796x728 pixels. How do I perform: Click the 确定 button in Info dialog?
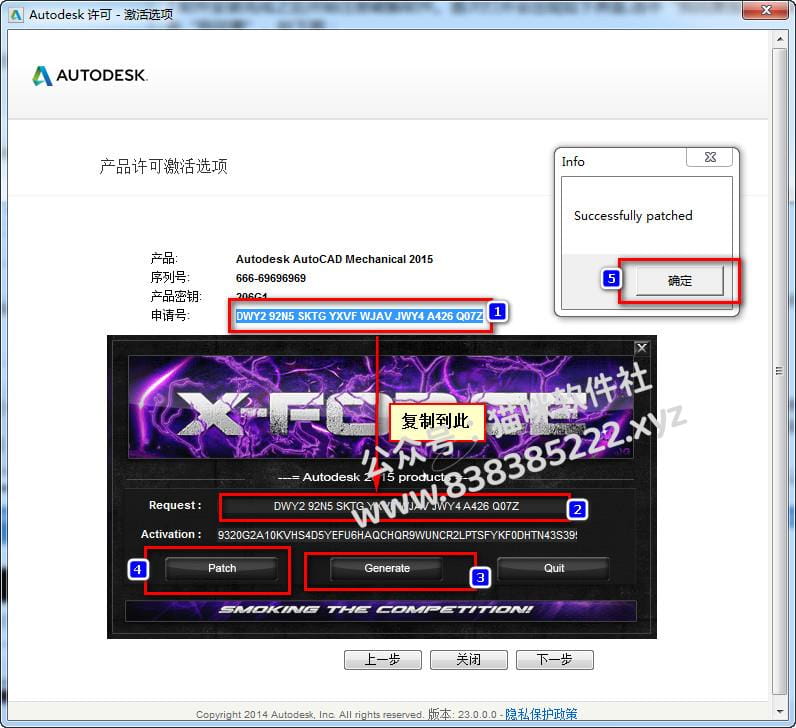[679, 281]
